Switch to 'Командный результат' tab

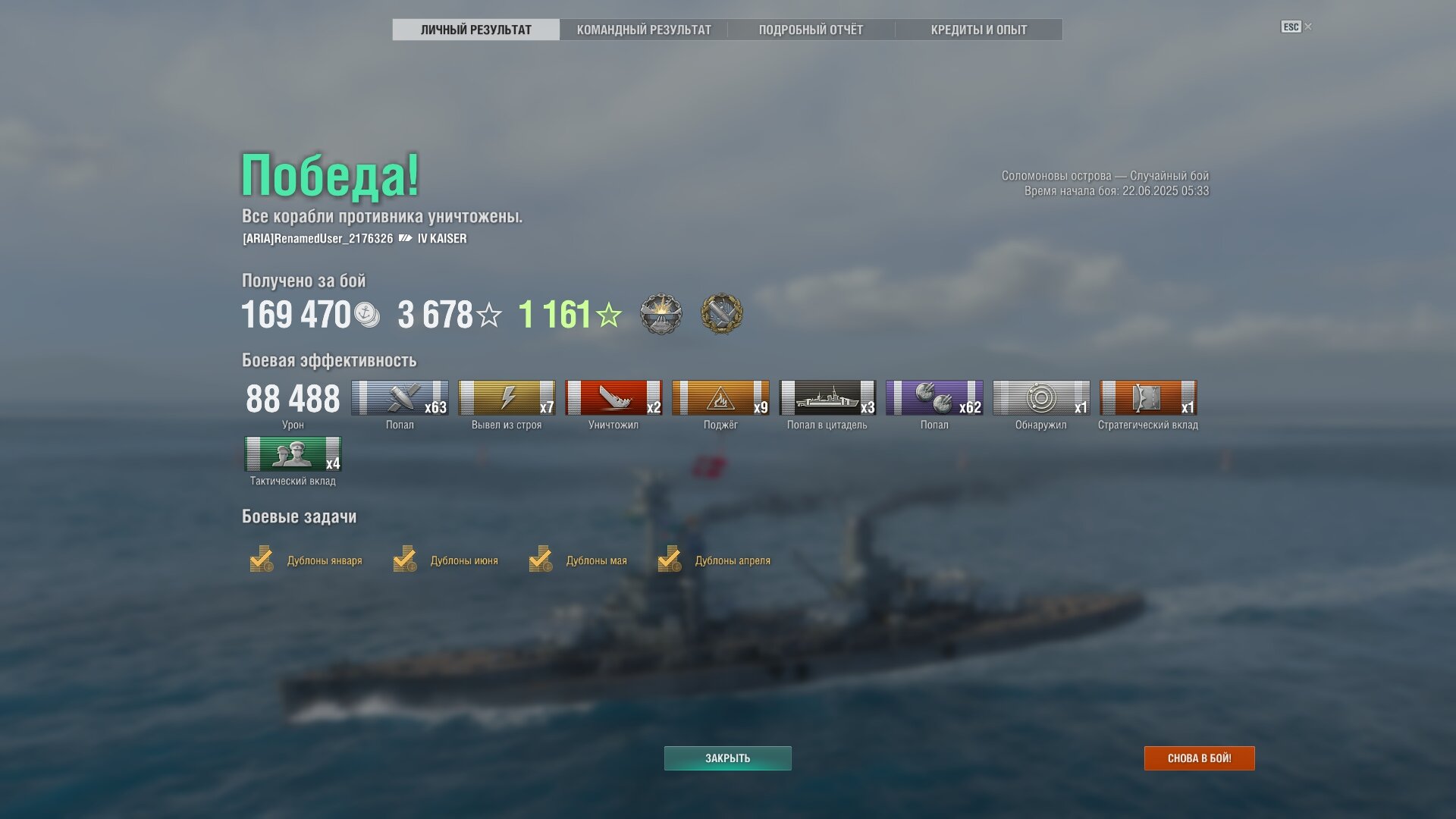click(x=644, y=30)
